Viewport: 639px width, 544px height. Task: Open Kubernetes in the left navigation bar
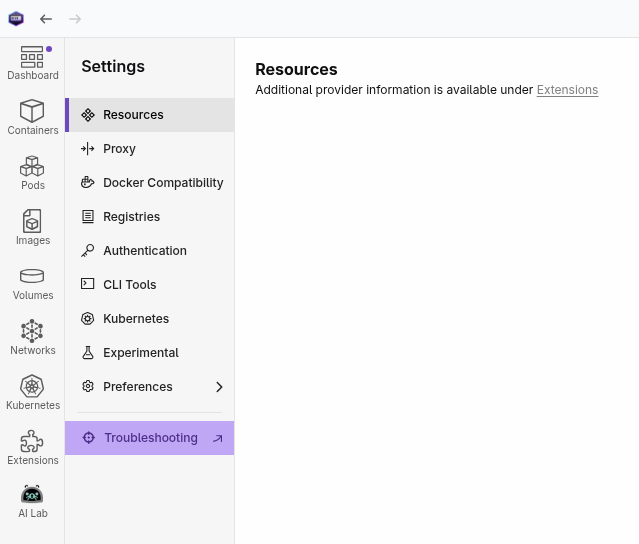point(33,392)
